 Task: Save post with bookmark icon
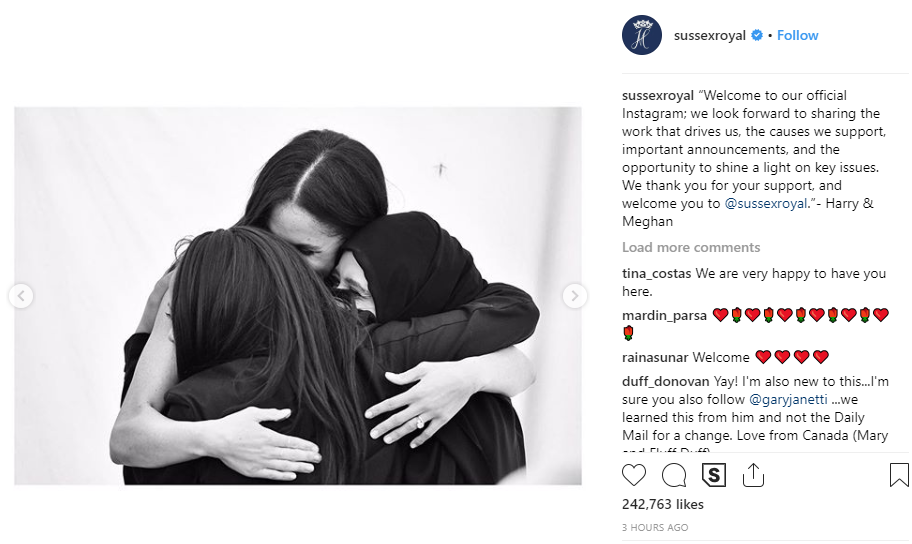point(899,475)
